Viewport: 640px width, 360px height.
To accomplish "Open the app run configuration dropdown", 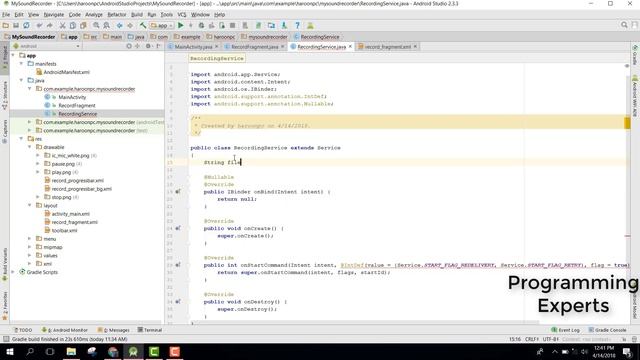I will point(162,25).
